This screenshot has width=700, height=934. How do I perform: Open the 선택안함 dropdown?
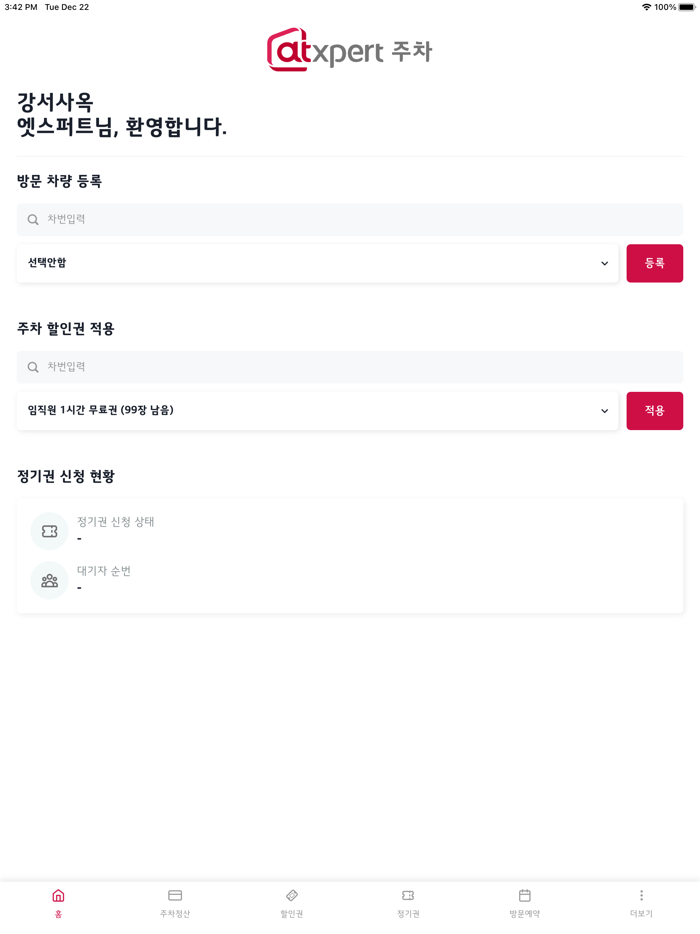click(x=317, y=263)
